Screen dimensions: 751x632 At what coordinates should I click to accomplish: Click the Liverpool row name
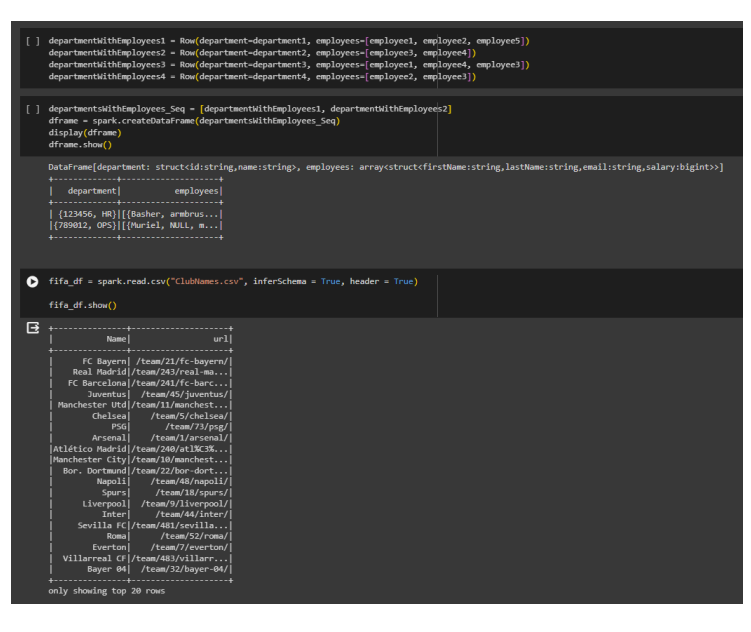point(104,504)
